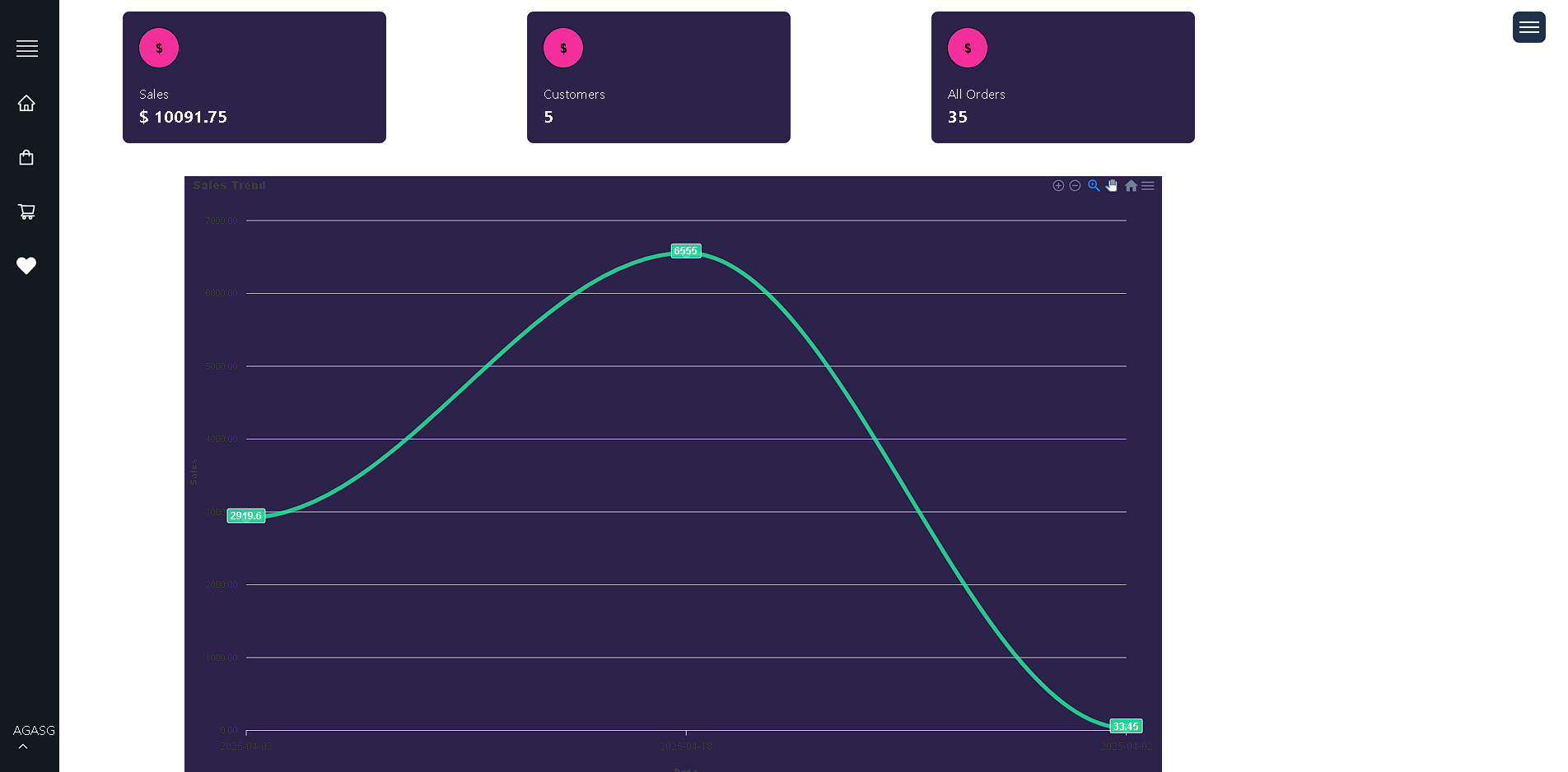Activate the chart panning hand tool

point(1112,186)
